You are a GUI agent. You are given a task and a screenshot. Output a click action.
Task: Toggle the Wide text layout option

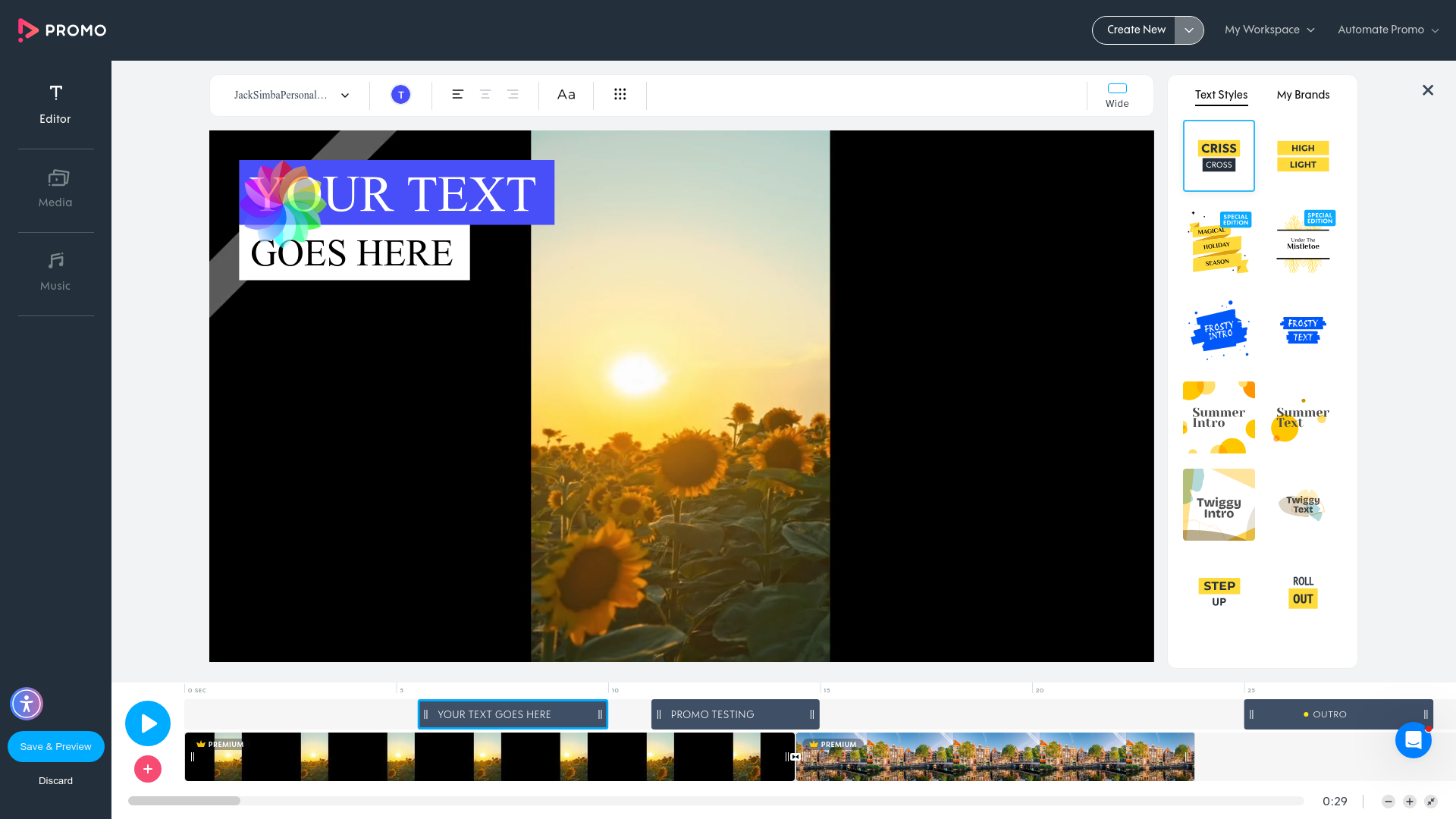(x=1117, y=95)
